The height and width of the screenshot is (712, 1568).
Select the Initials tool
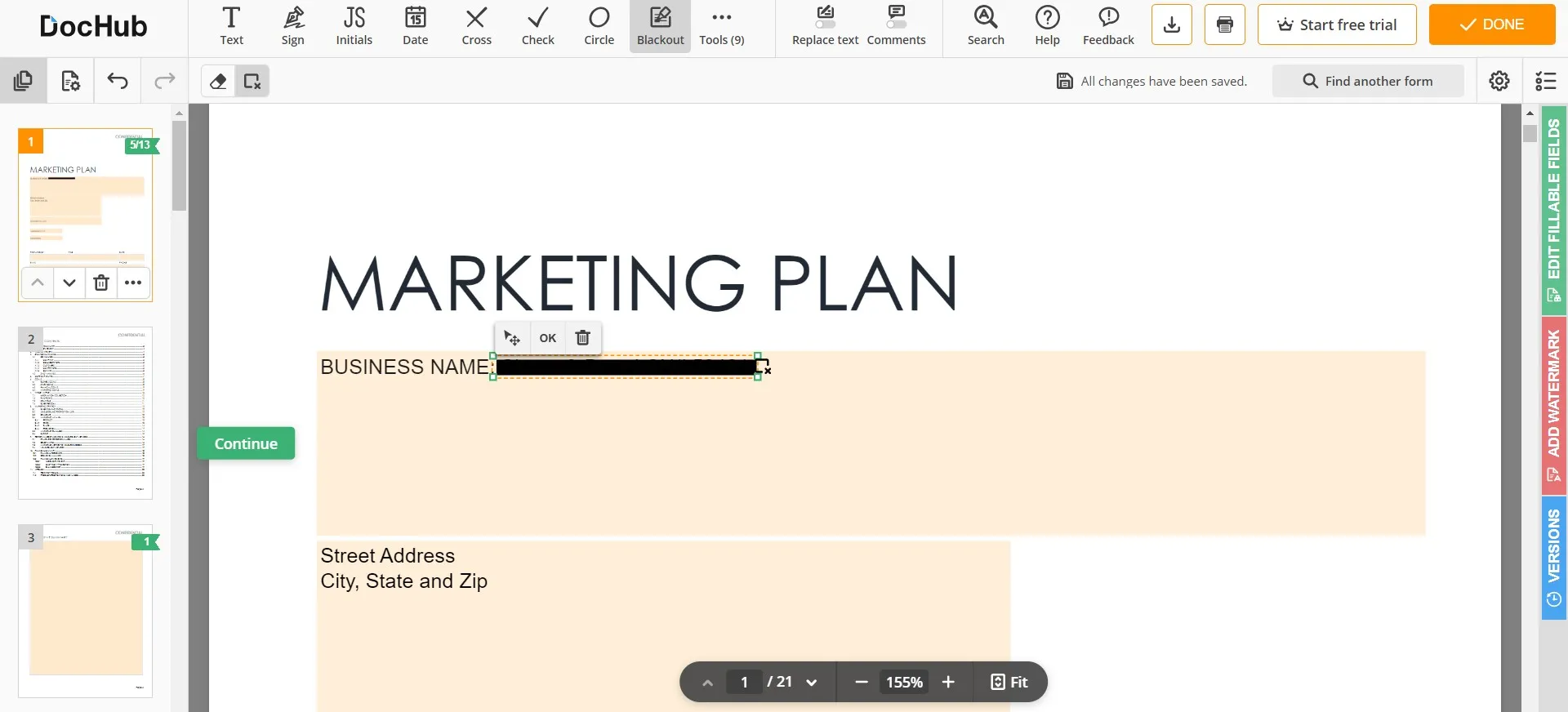point(354,26)
